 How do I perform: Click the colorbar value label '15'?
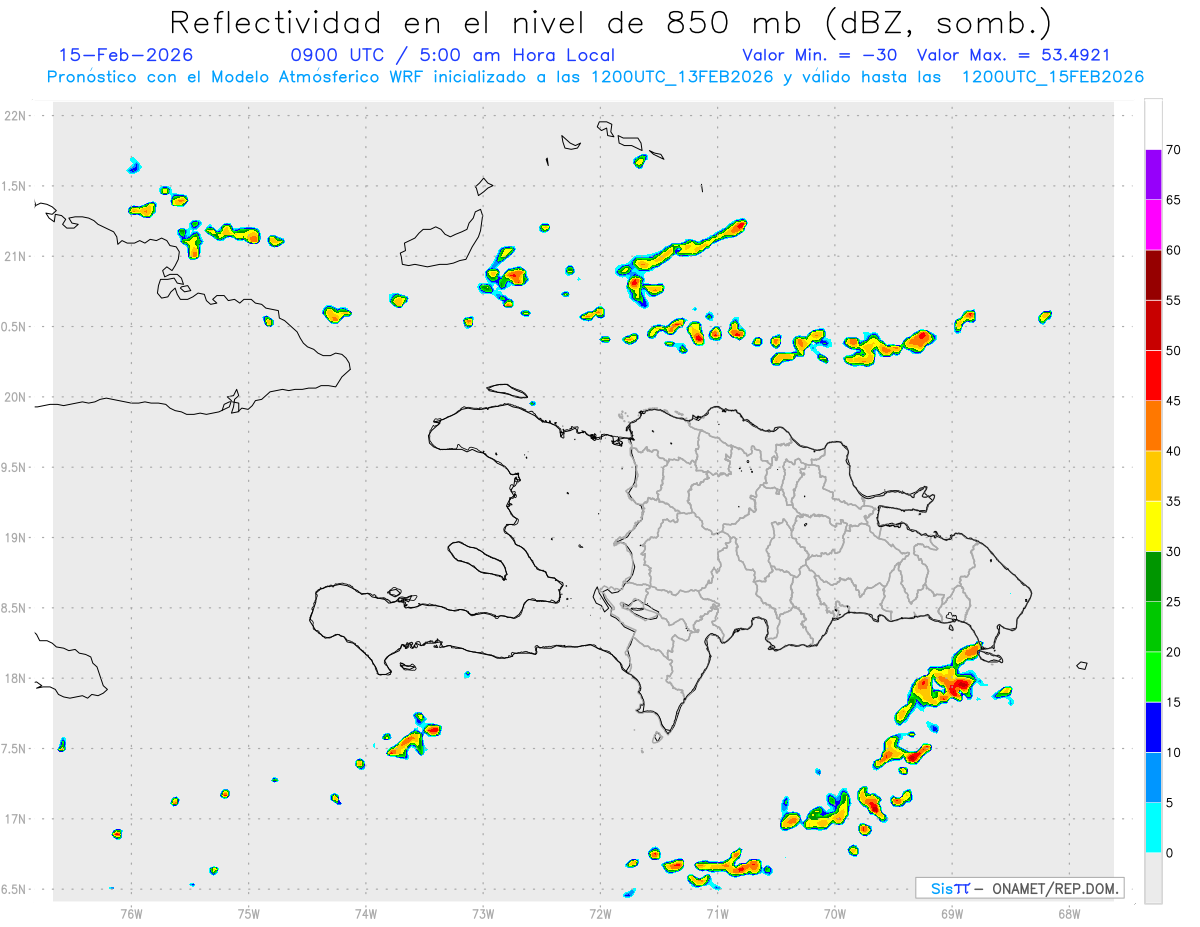tap(1174, 702)
